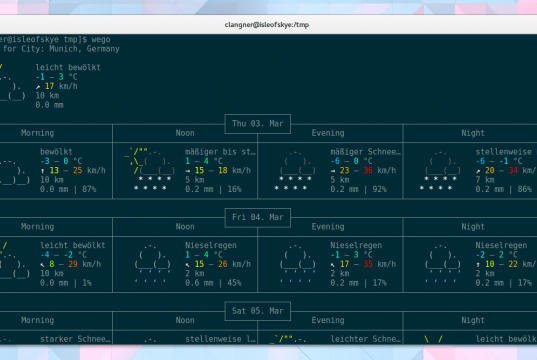Click the current precipitation '0.0 mm' value
The image size is (537, 360).
[49, 105]
